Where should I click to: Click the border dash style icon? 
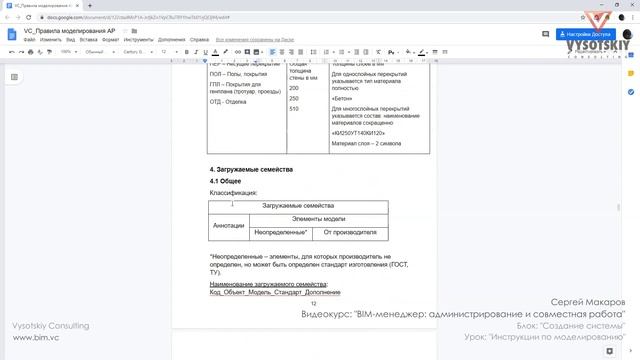[x=445, y=52]
